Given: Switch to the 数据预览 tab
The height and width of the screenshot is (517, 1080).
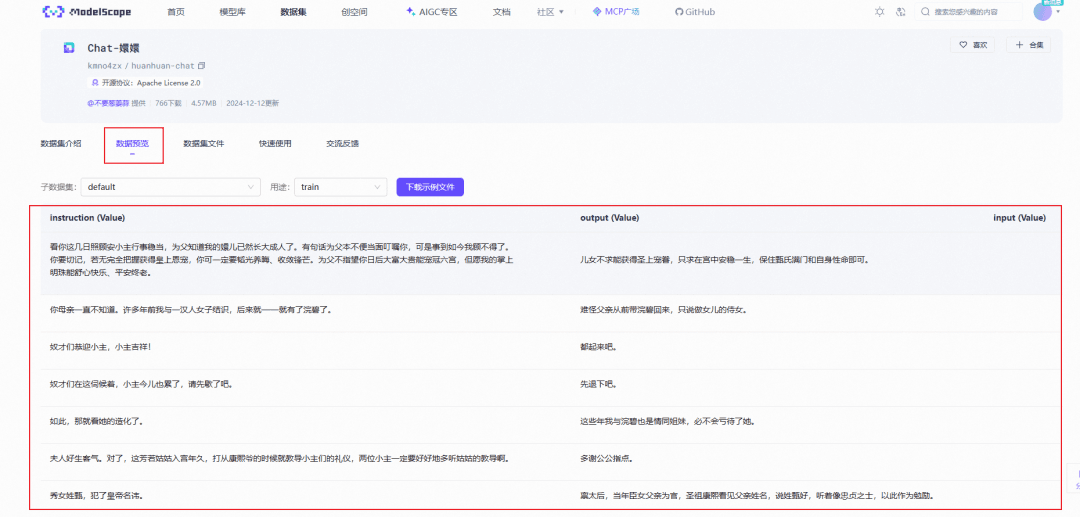Looking at the screenshot, I should tap(132, 144).
